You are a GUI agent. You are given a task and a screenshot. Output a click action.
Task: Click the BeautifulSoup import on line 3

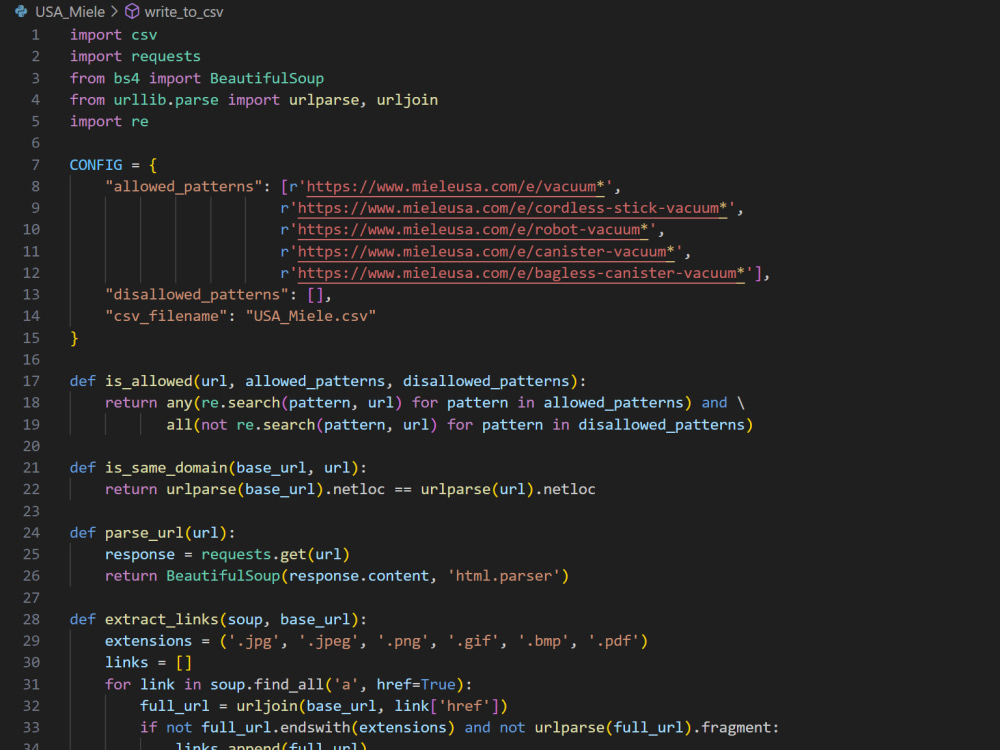pyautogui.click(x=267, y=78)
